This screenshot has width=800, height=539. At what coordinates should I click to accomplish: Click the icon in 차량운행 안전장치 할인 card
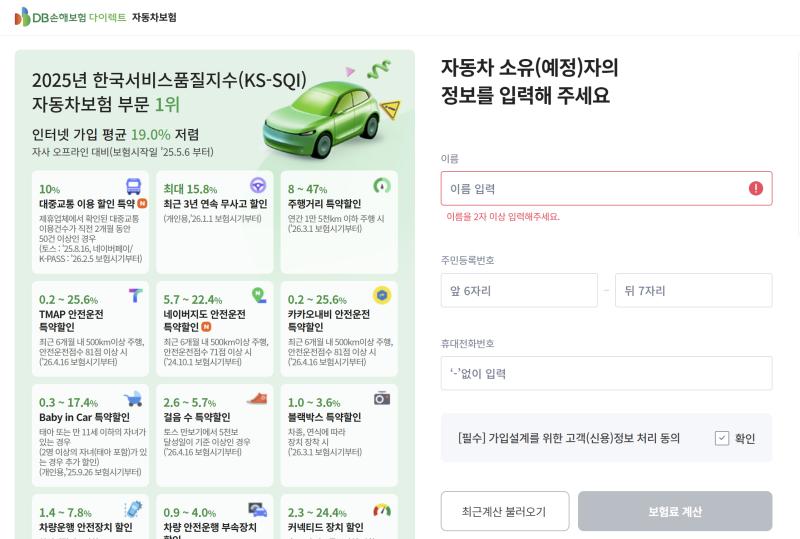[134, 509]
